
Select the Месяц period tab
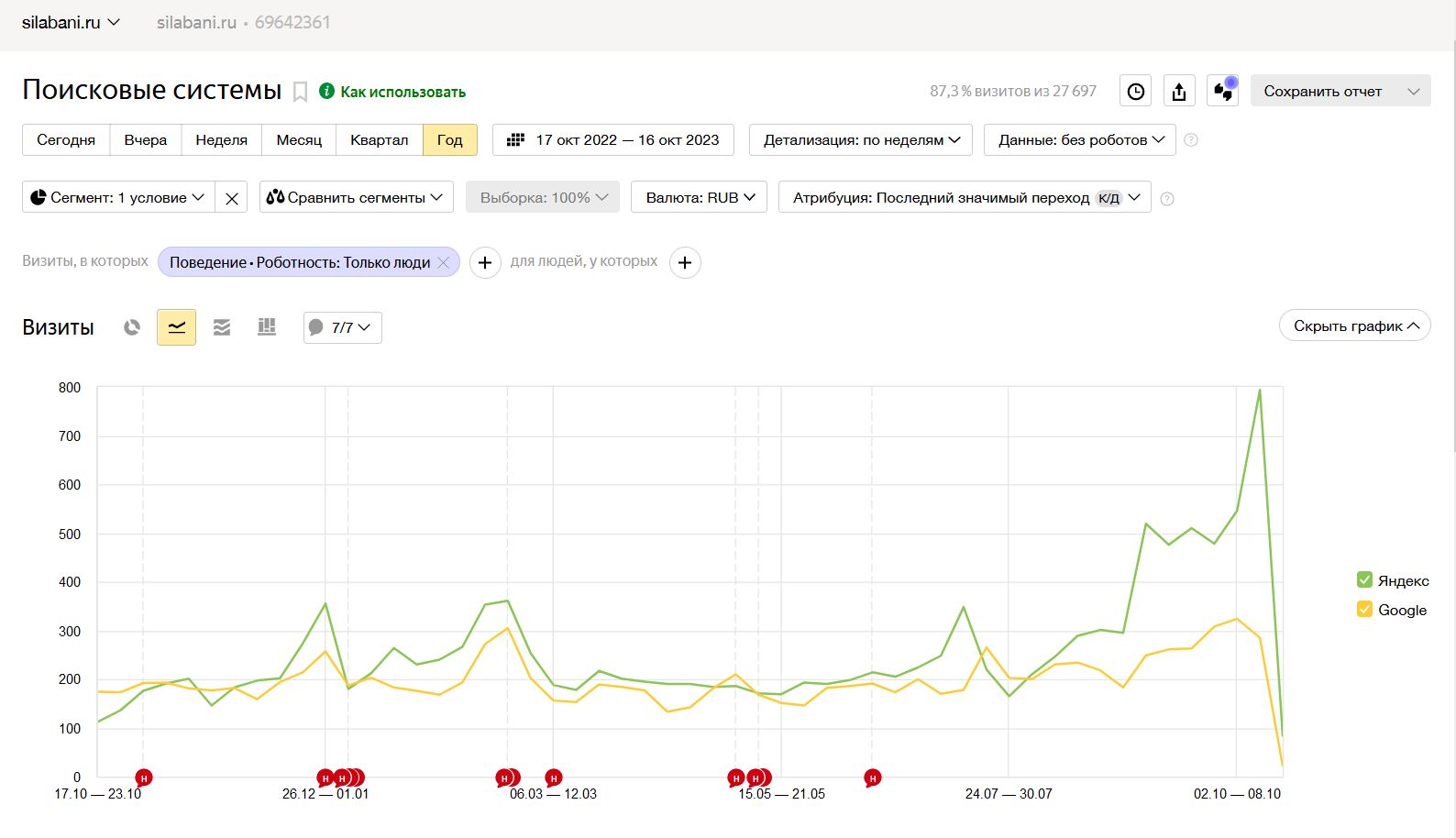pos(299,139)
